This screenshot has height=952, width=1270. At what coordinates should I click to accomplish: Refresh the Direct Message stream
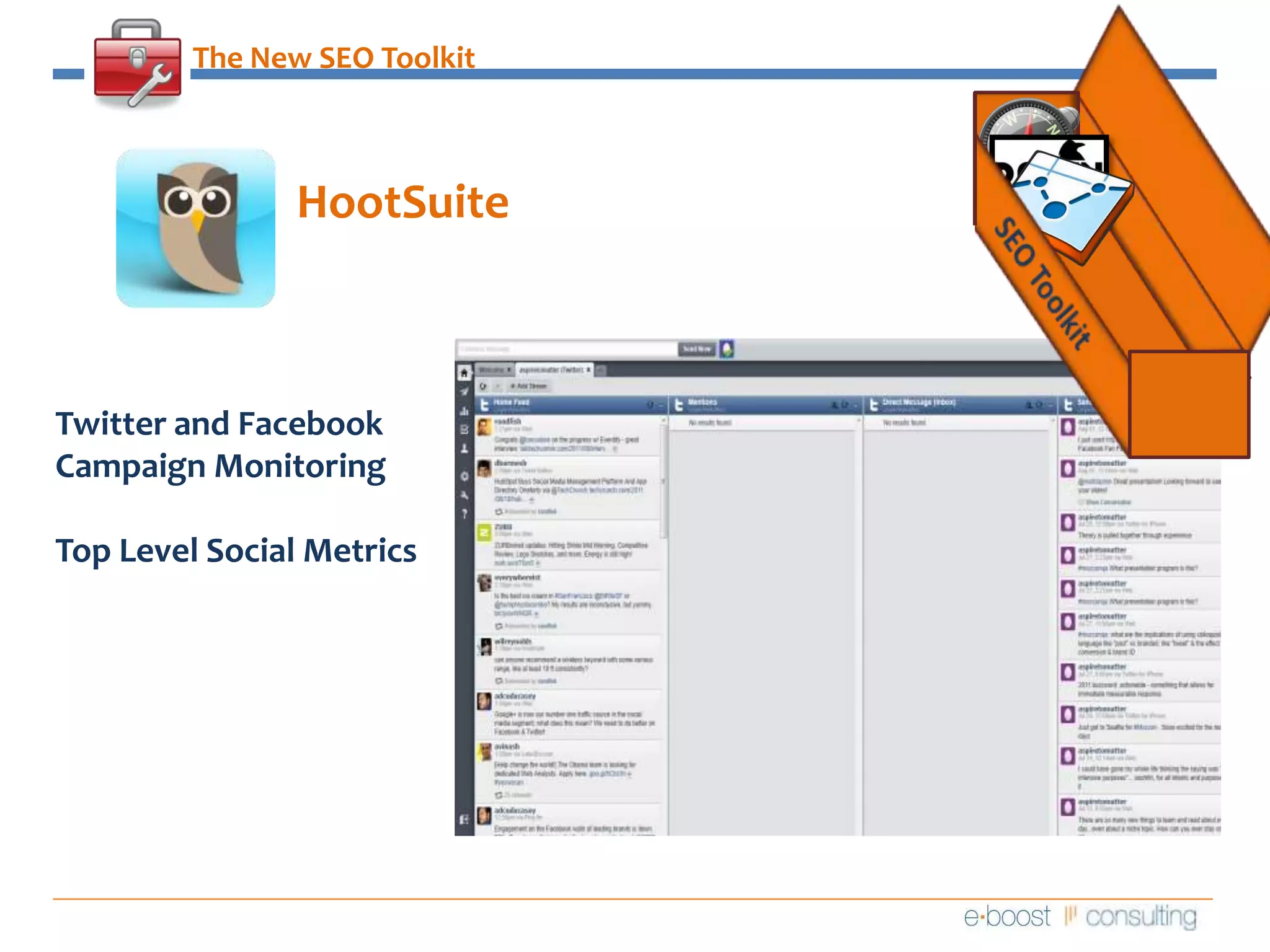point(1039,405)
